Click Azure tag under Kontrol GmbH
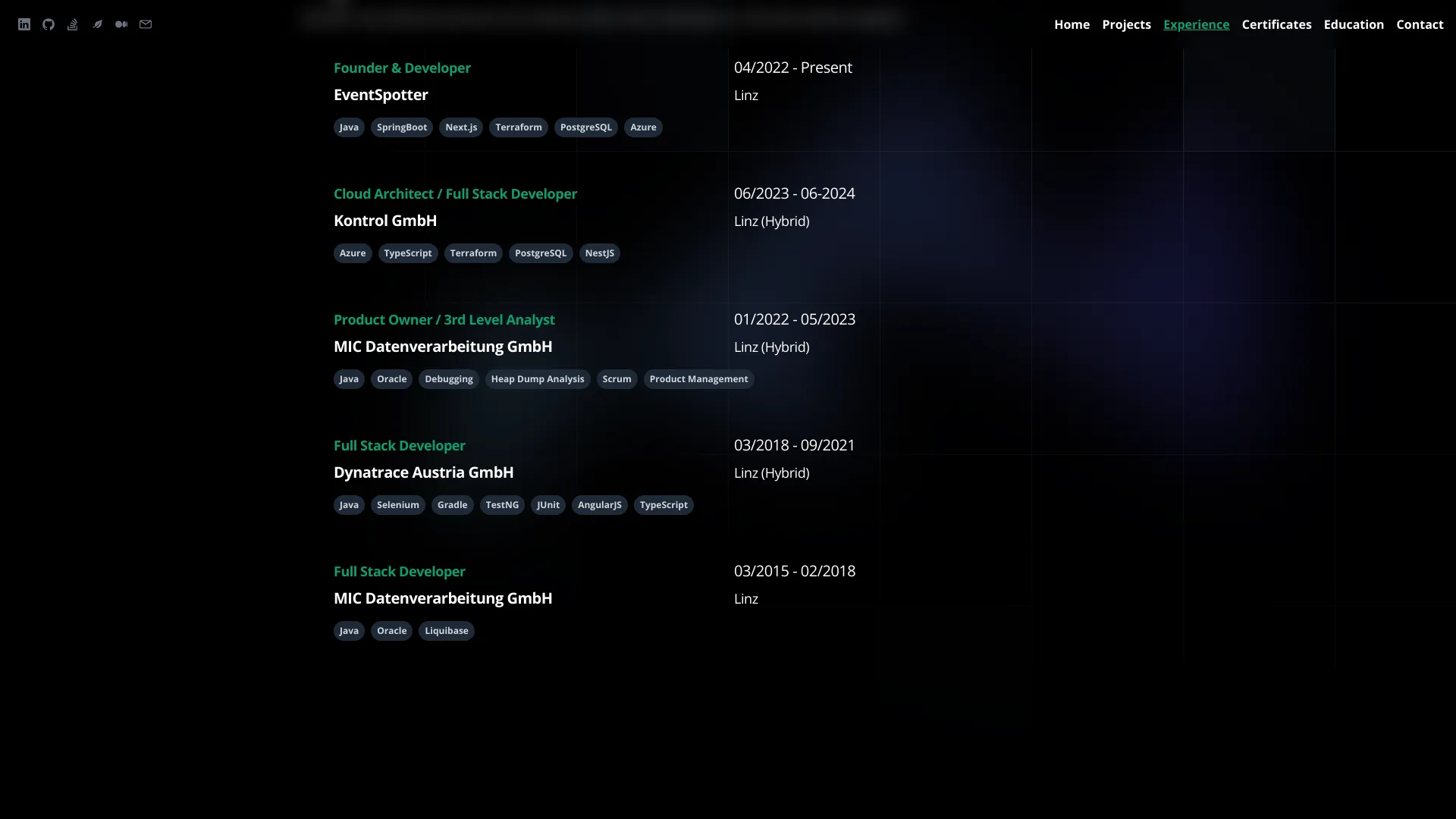 point(353,253)
